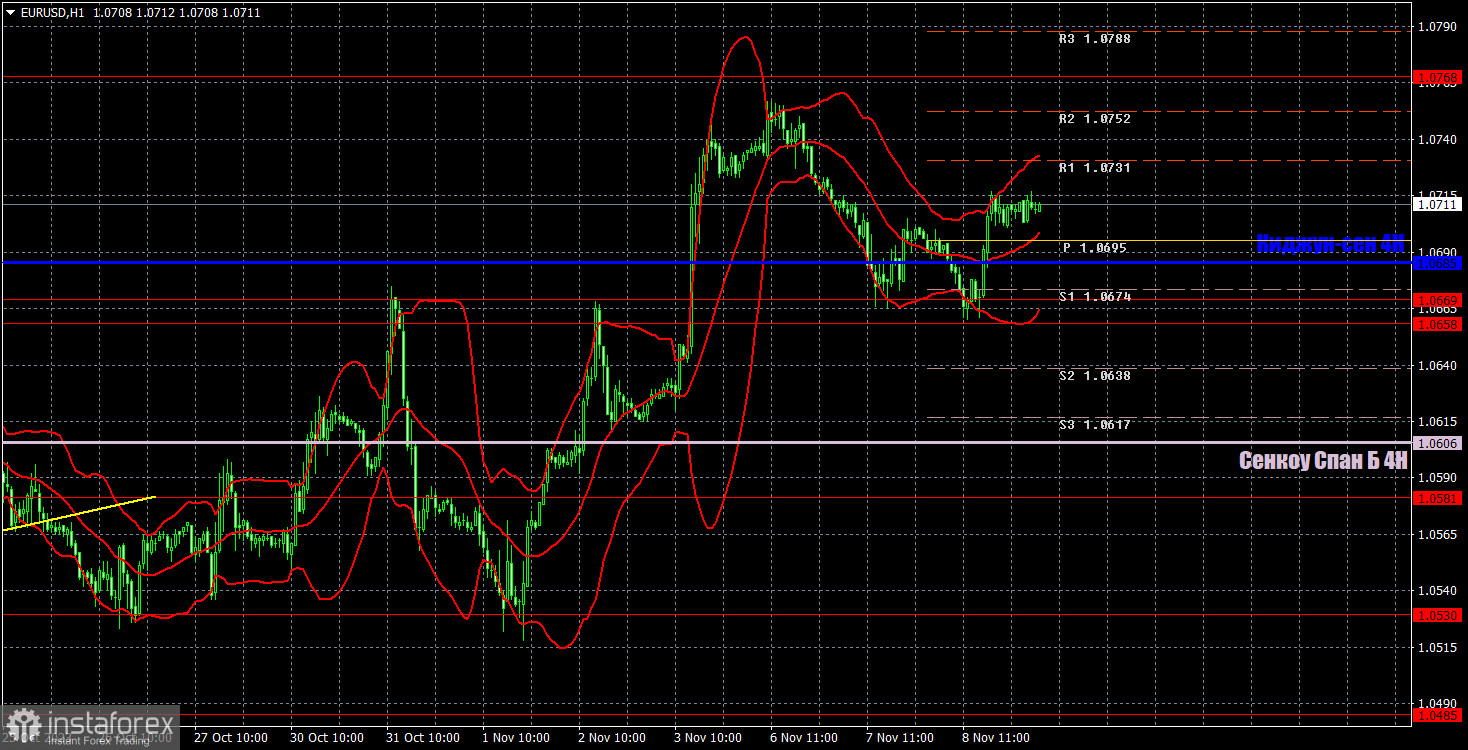
Task: Select the blue Kijun-sen price tag 1.0685
Action: pyautogui.click(x=1438, y=263)
